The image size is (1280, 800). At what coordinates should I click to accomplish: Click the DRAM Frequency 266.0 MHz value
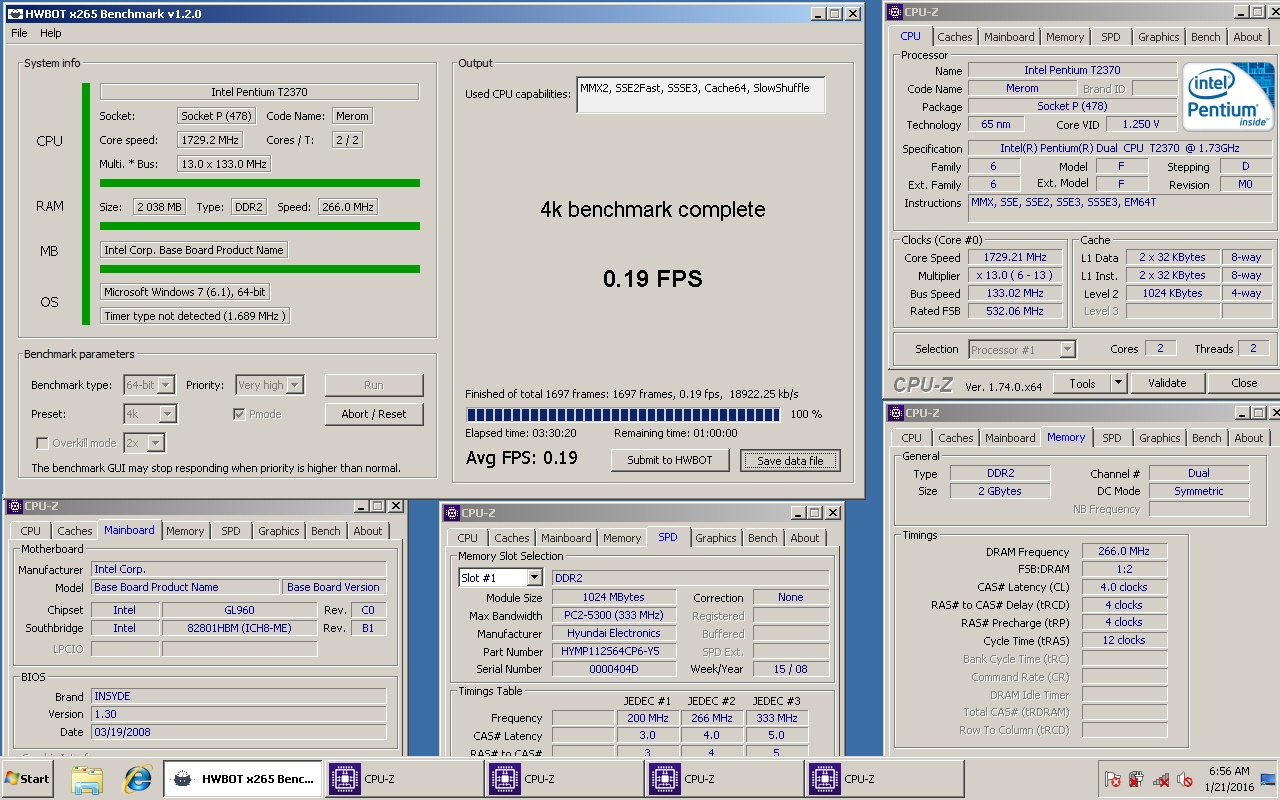tap(1124, 551)
